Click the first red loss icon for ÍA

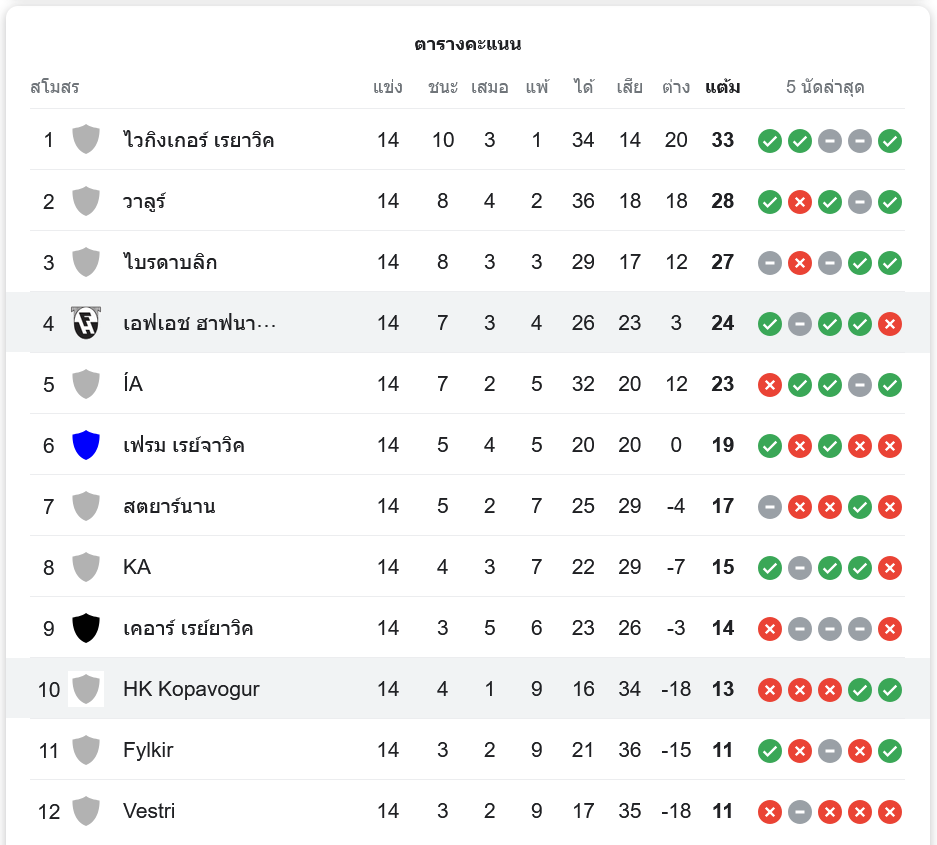click(x=769, y=385)
